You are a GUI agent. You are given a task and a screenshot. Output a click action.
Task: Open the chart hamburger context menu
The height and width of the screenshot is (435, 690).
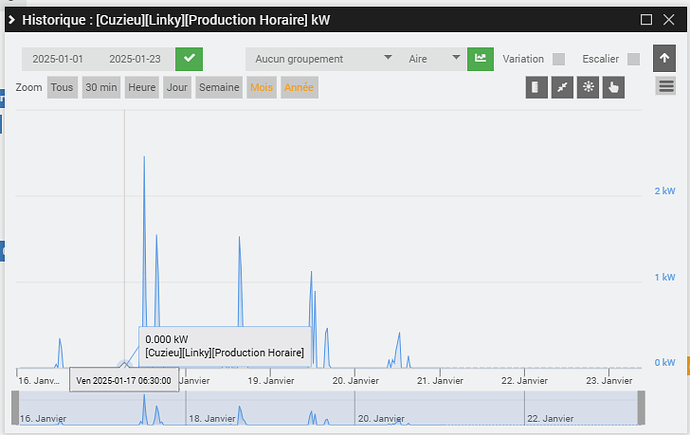point(666,86)
